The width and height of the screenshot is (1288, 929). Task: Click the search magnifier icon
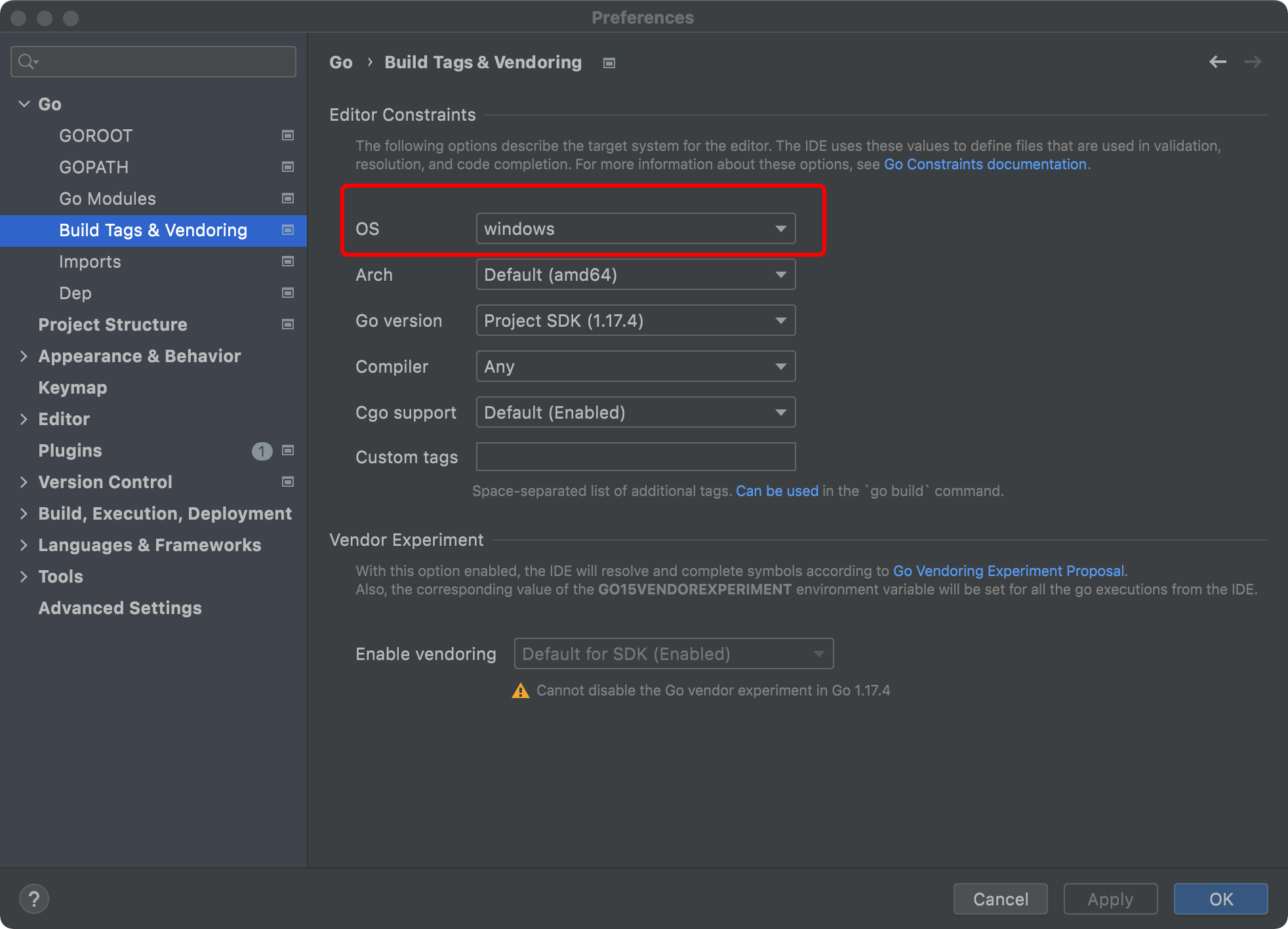(x=28, y=62)
